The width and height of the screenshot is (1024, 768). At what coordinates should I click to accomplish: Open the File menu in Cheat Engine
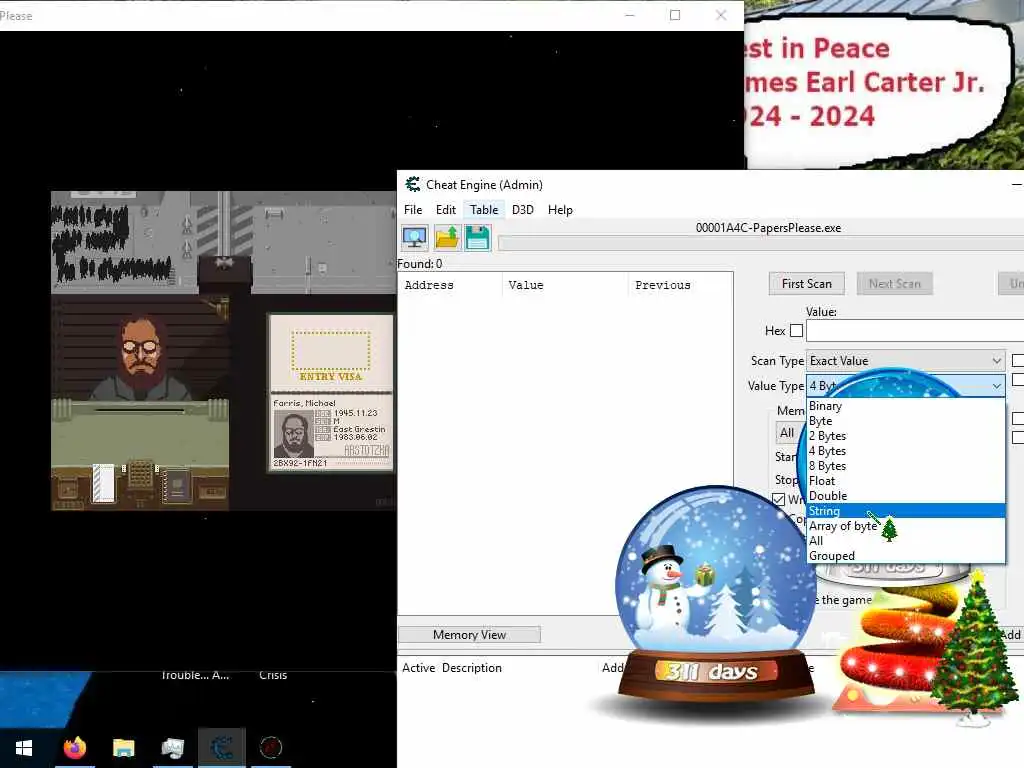pos(413,210)
